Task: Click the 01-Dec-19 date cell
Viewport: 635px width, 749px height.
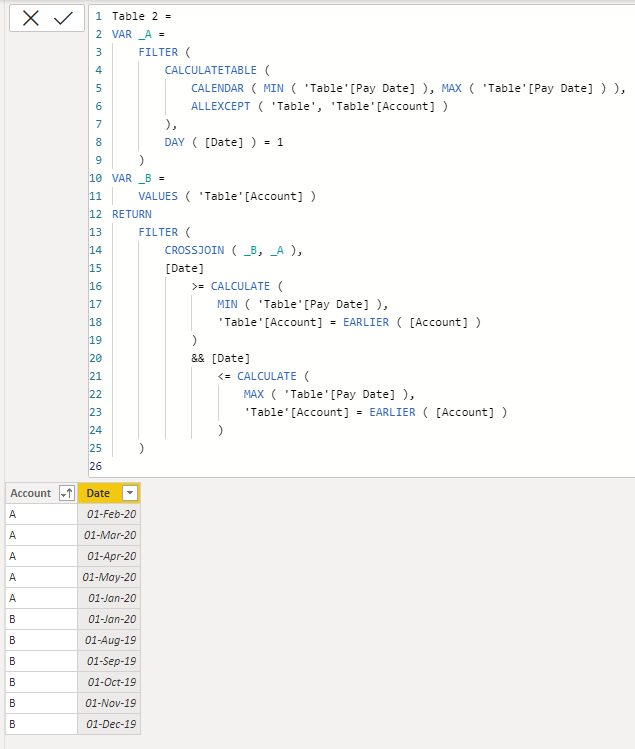Action: pos(109,724)
